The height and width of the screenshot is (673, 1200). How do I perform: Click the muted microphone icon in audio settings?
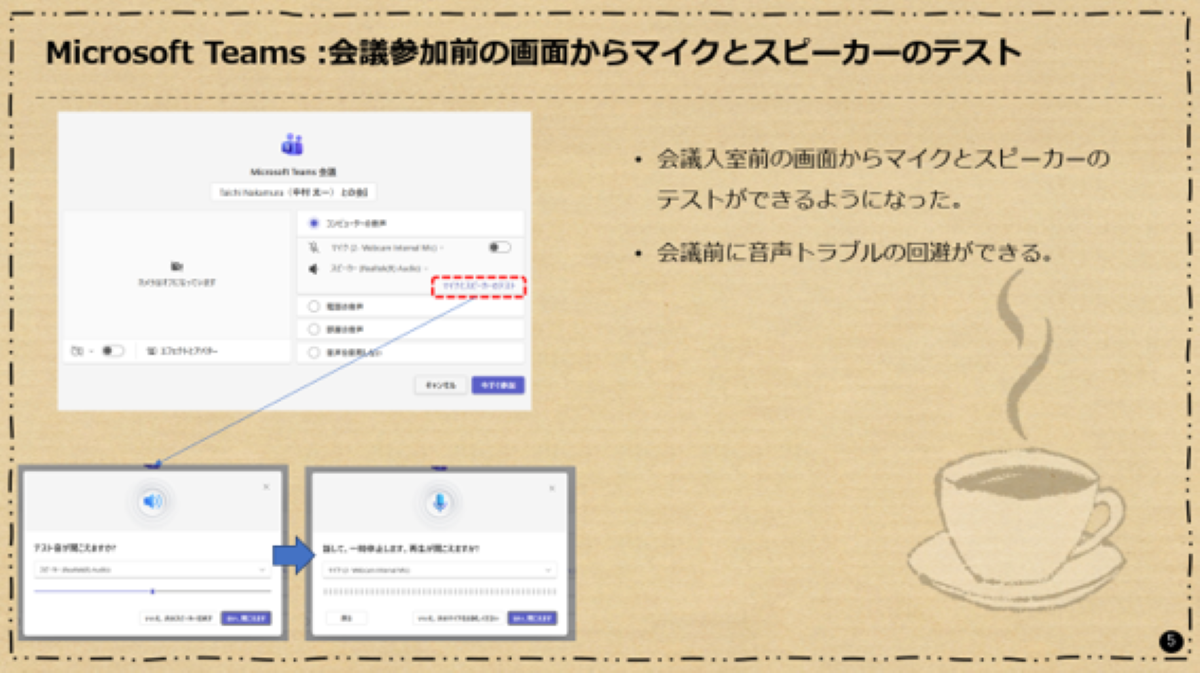pyautogui.click(x=314, y=247)
